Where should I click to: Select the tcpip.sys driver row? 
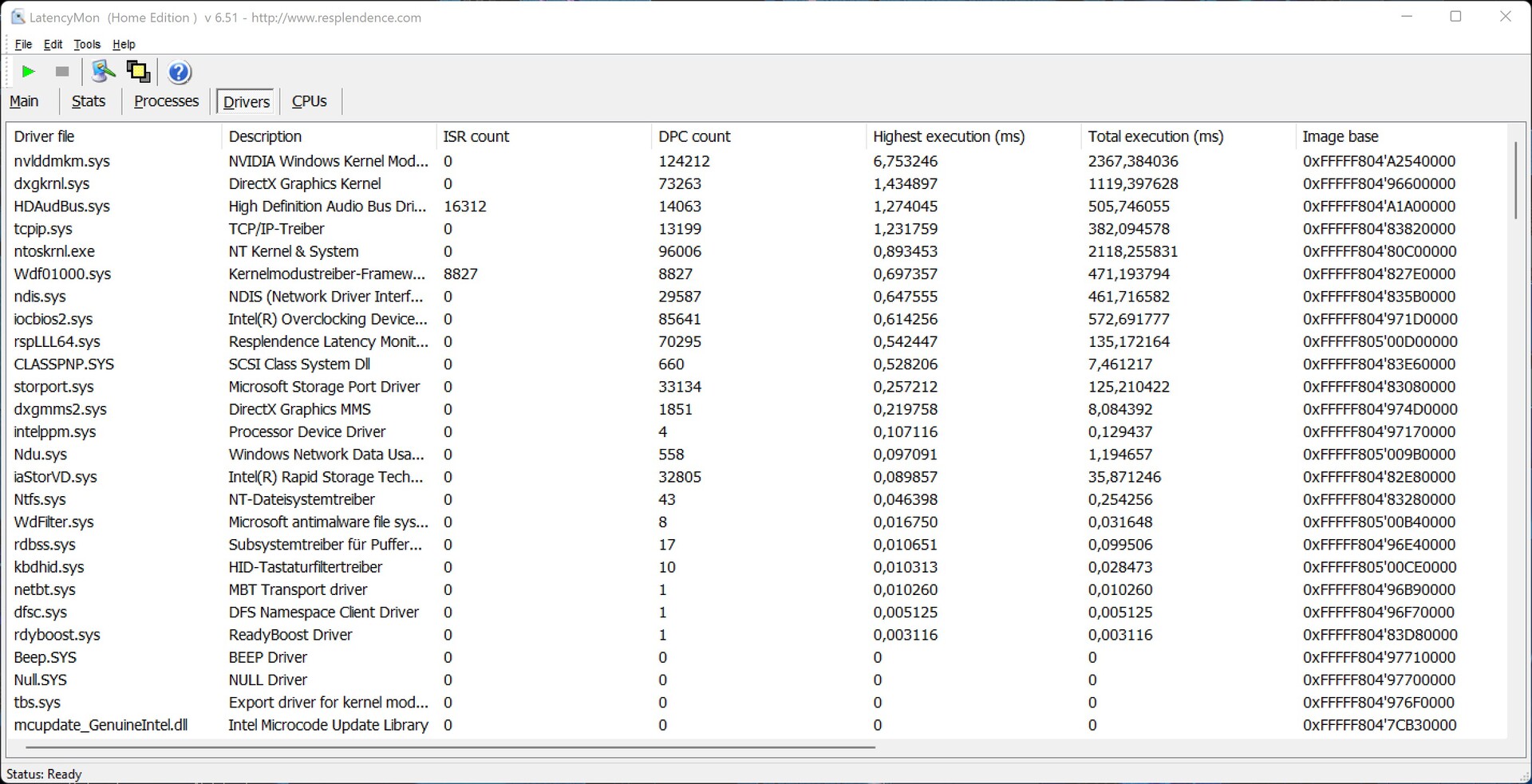pyautogui.click(x=757, y=229)
